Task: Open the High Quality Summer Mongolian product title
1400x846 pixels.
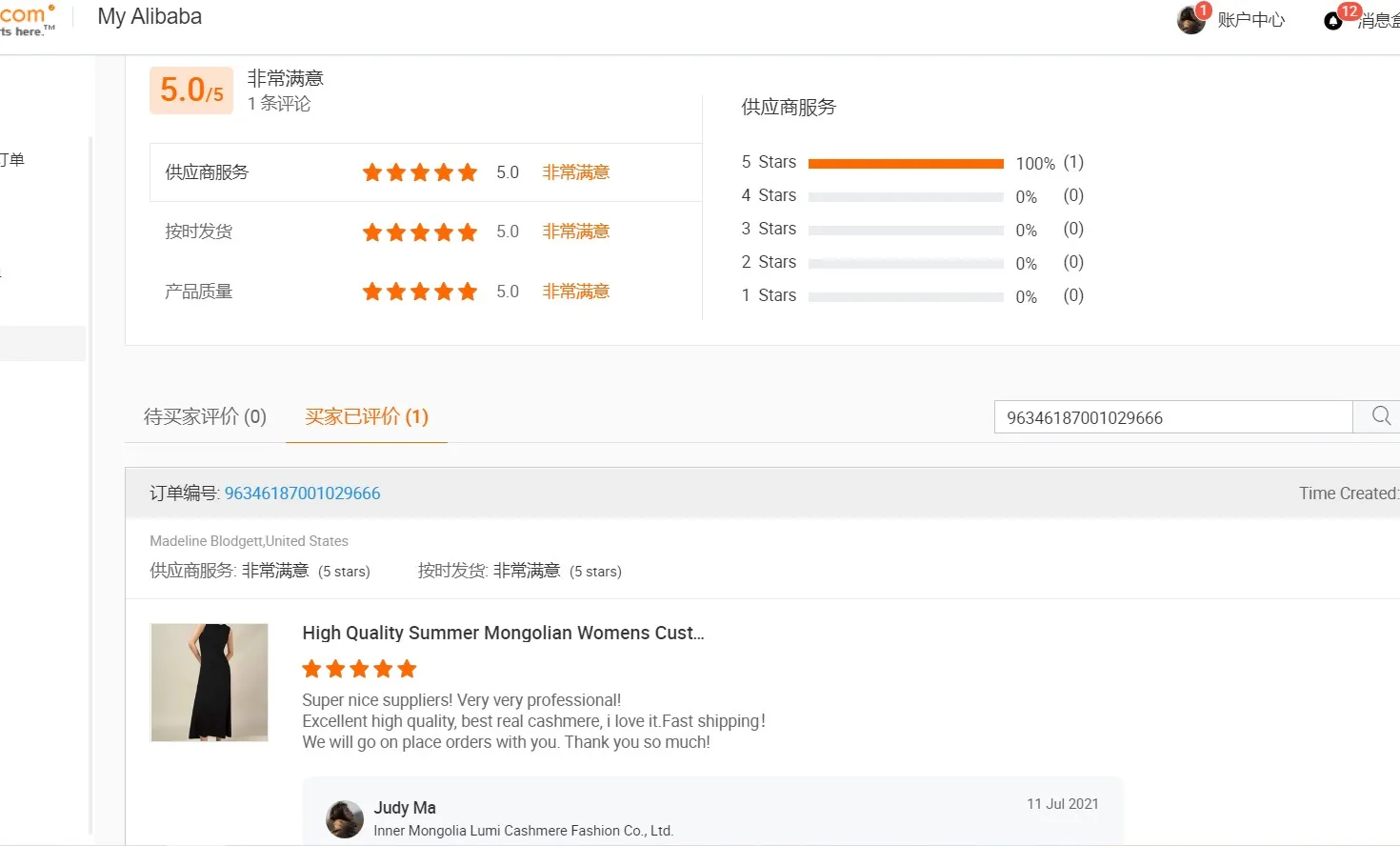Action: pyautogui.click(x=503, y=633)
